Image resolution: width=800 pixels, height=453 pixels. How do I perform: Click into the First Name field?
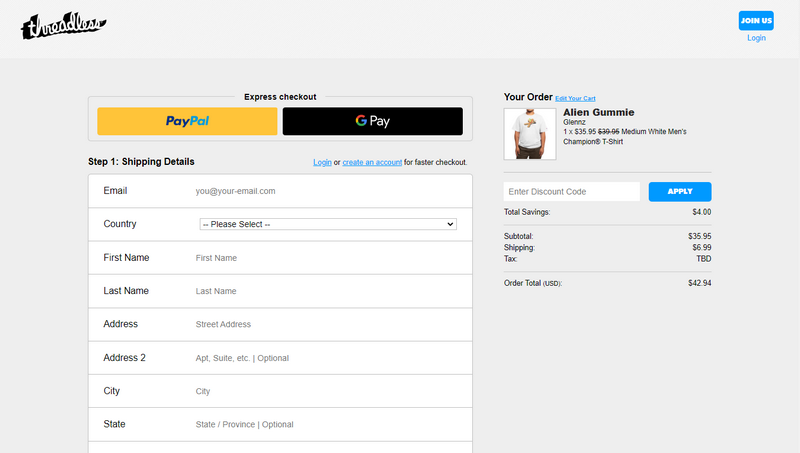tap(326, 258)
